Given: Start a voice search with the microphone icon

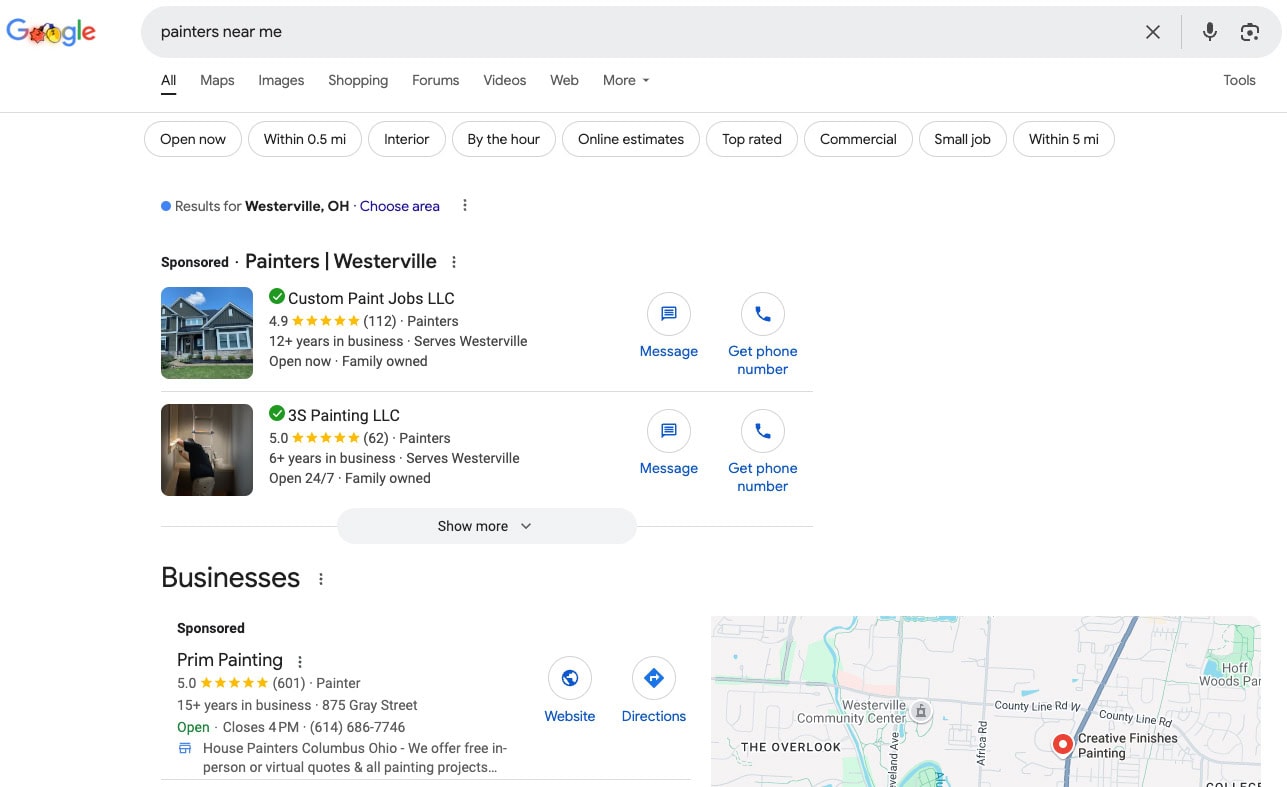Looking at the screenshot, I should [1209, 32].
